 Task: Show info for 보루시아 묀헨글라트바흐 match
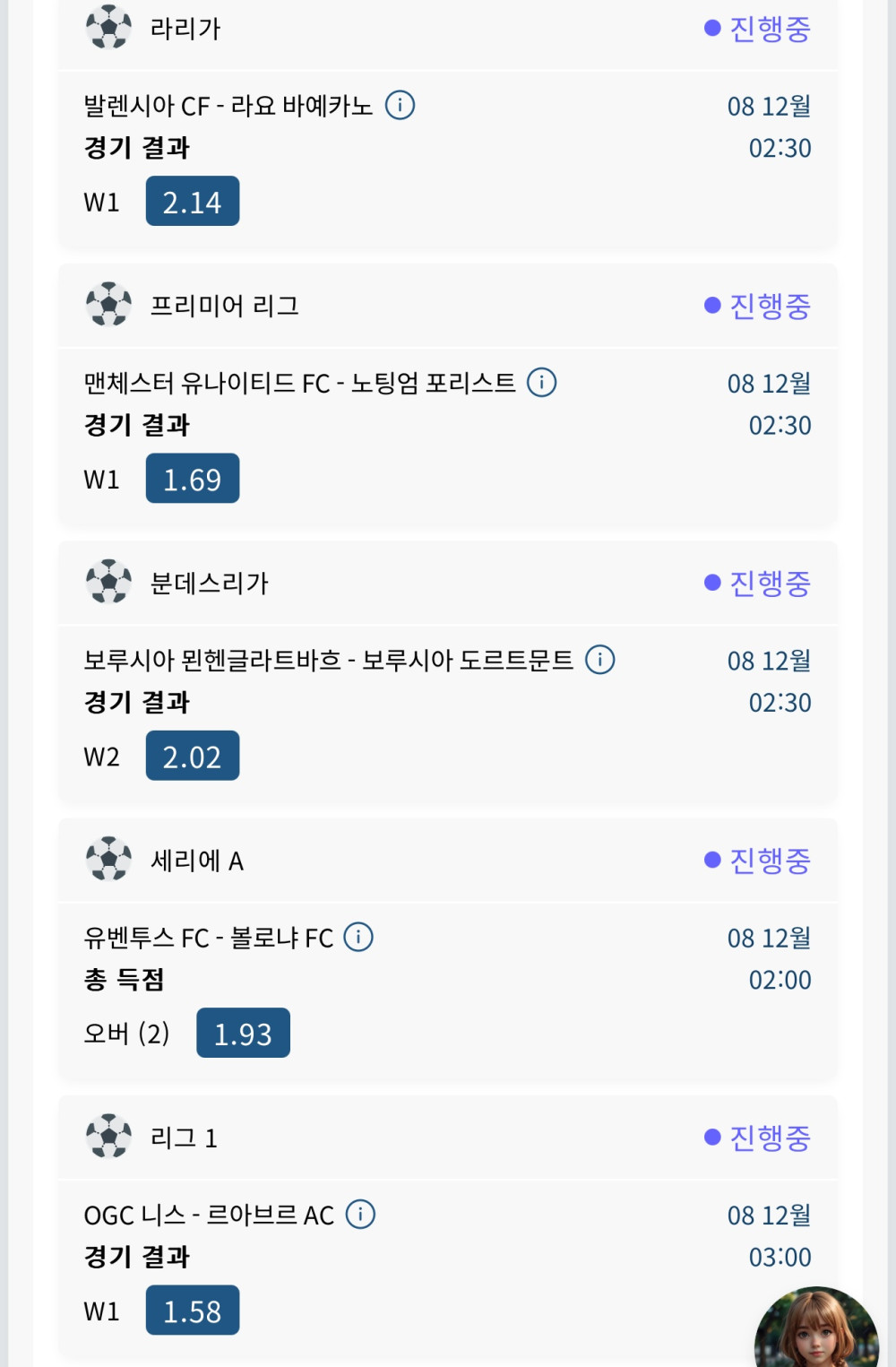coord(599,660)
